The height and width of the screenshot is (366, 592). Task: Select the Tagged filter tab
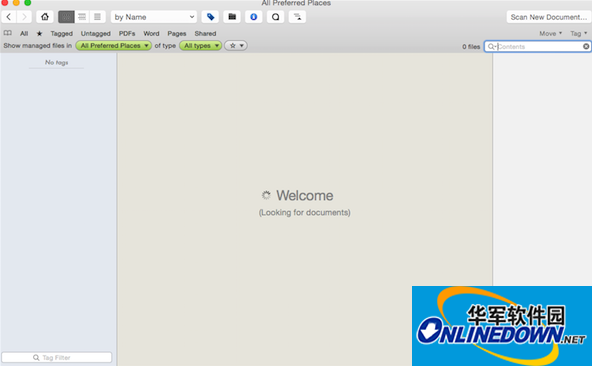point(62,34)
